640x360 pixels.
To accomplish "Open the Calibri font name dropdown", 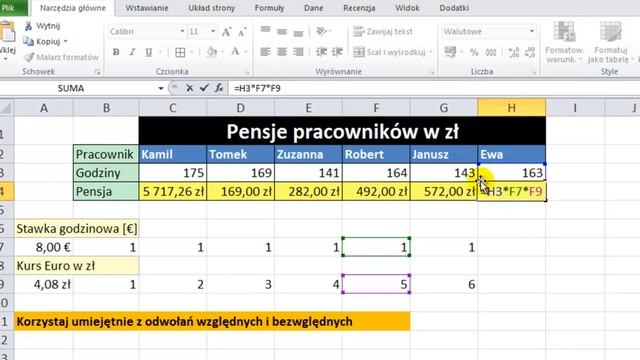I will pyautogui.click(x=182, y=31).
